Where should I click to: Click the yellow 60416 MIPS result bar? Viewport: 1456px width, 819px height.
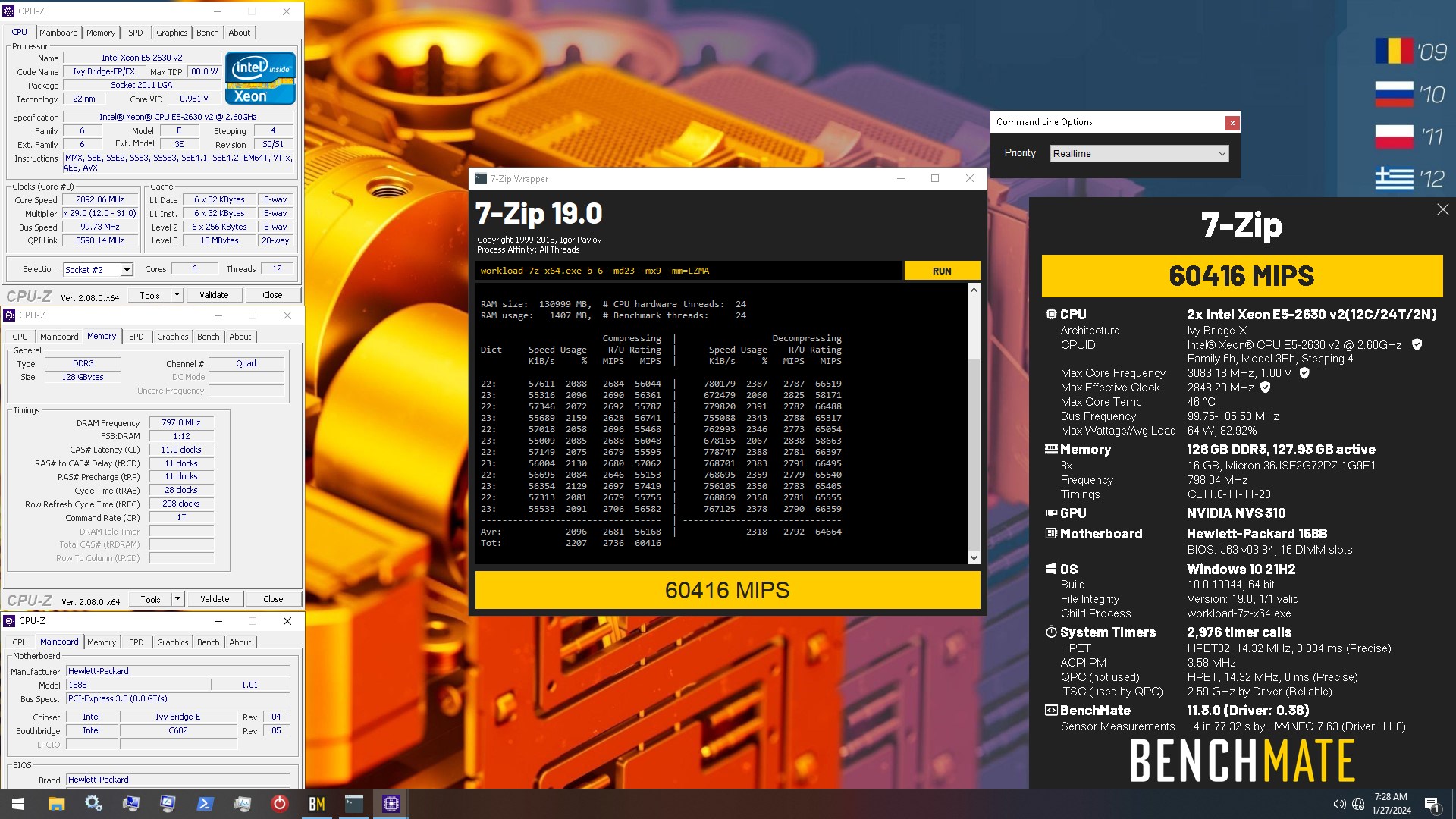(x=727, y=590)
